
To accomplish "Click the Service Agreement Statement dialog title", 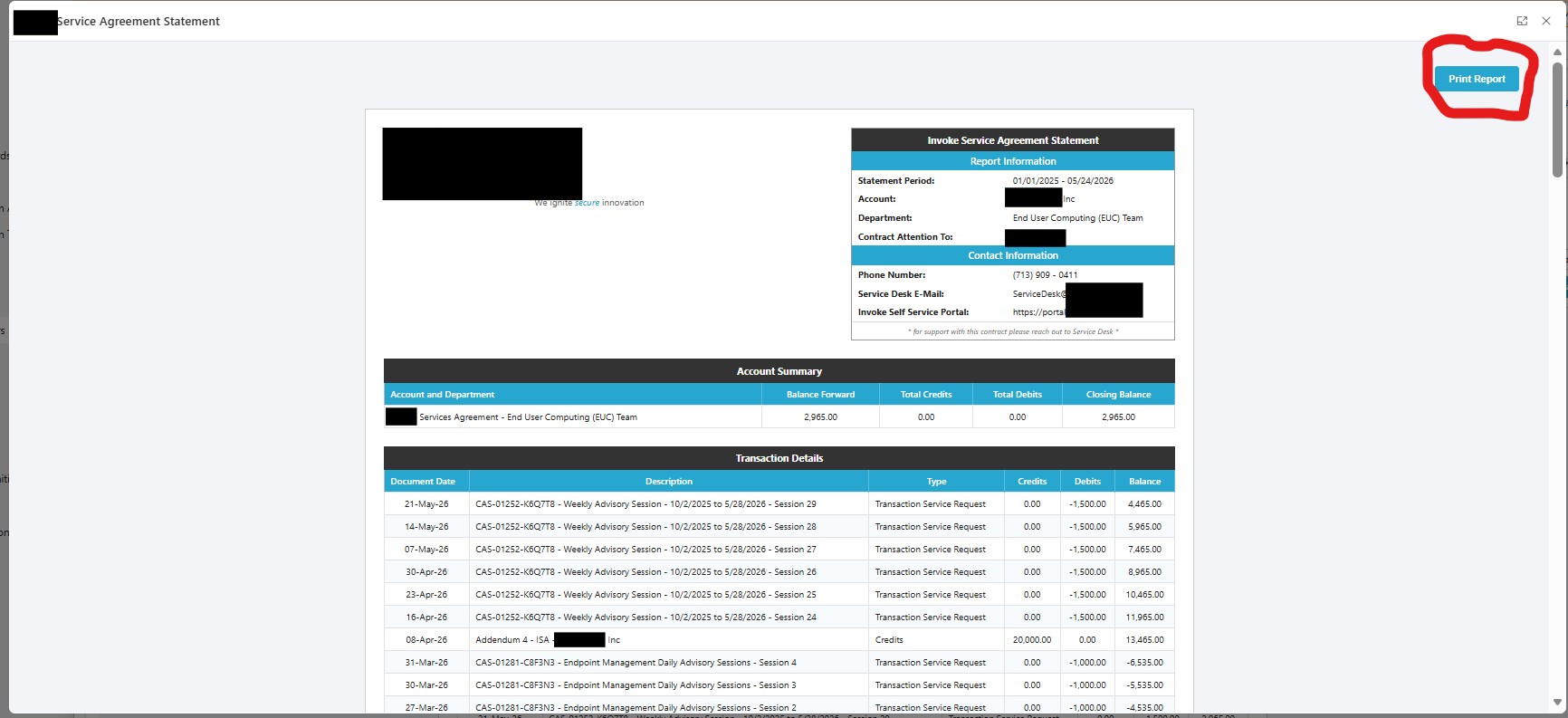I will 138,21.
